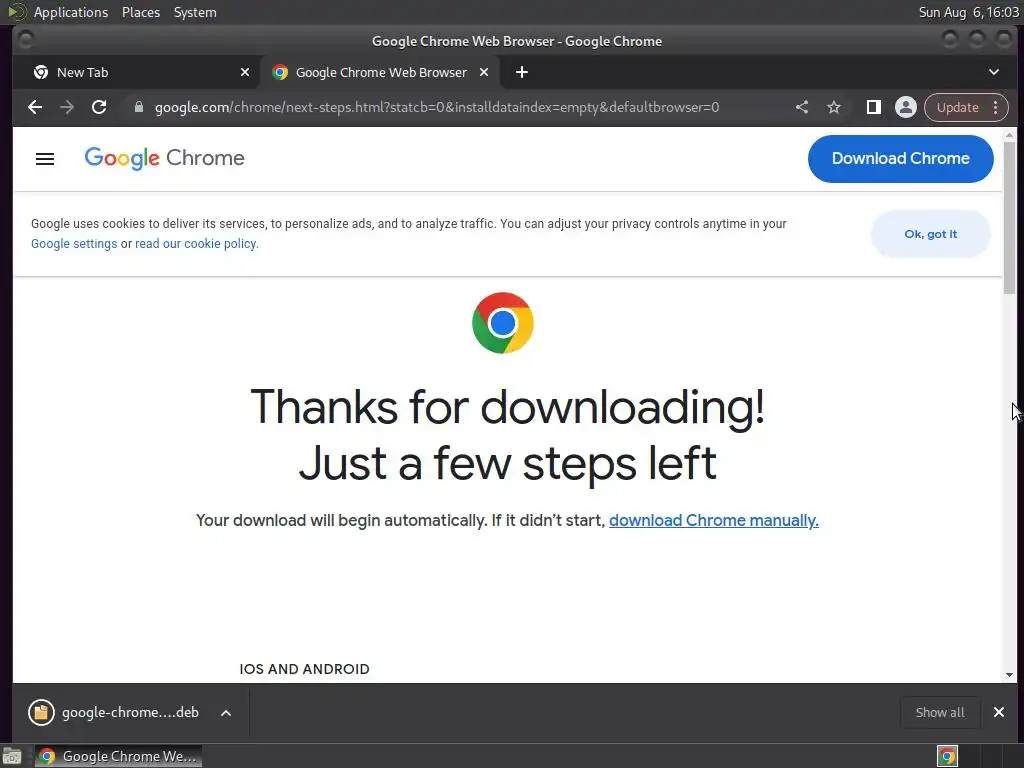This screenshot has width=1024, height=768.
Task: Open a new tab with plus button
Action: coord(522,72)
